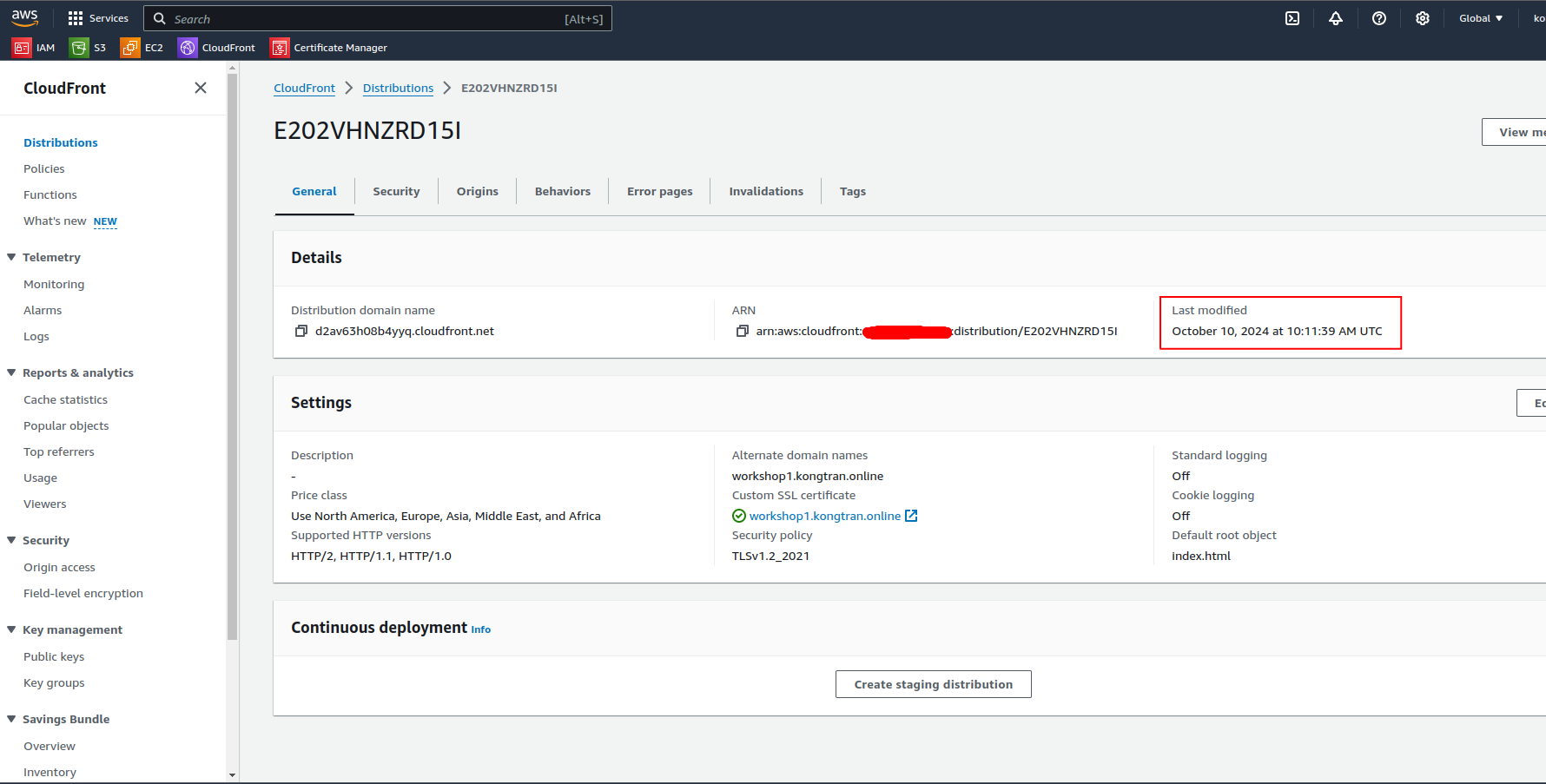Copy the distribution ARN
This screenshot has width=1546, height=784.
pos(743,331)
